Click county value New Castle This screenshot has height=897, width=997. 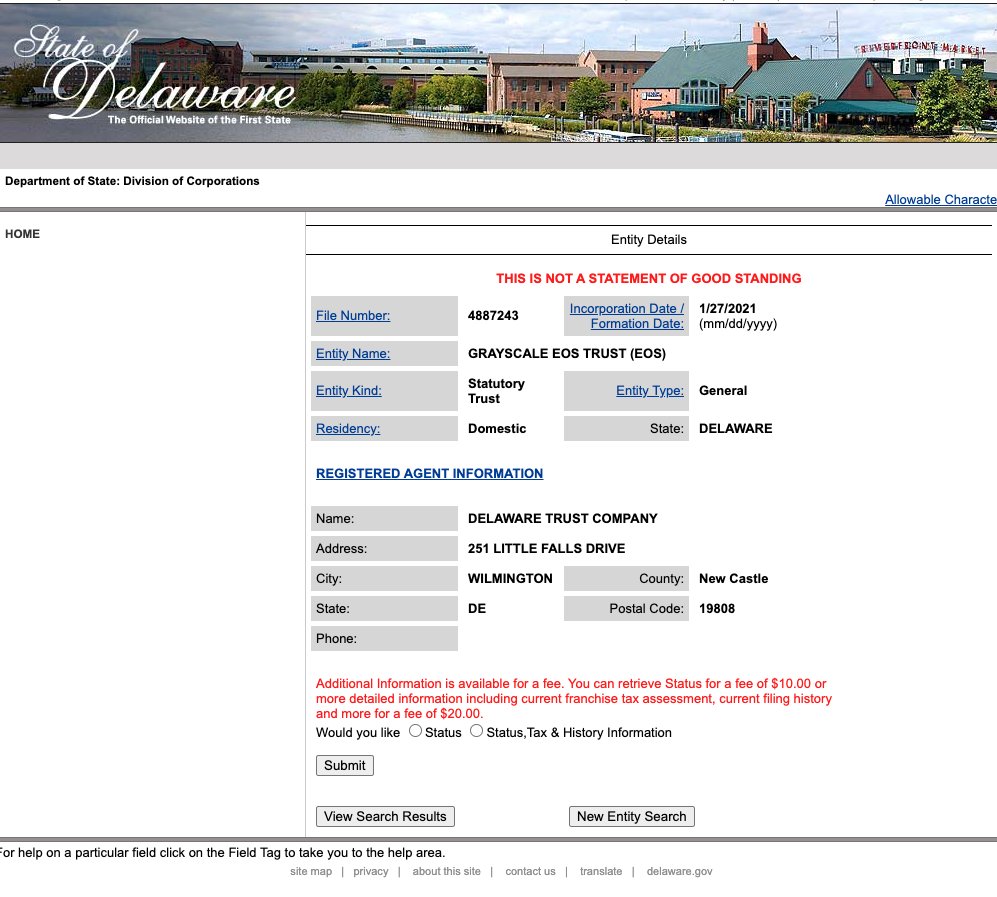(x=733, y=579)
